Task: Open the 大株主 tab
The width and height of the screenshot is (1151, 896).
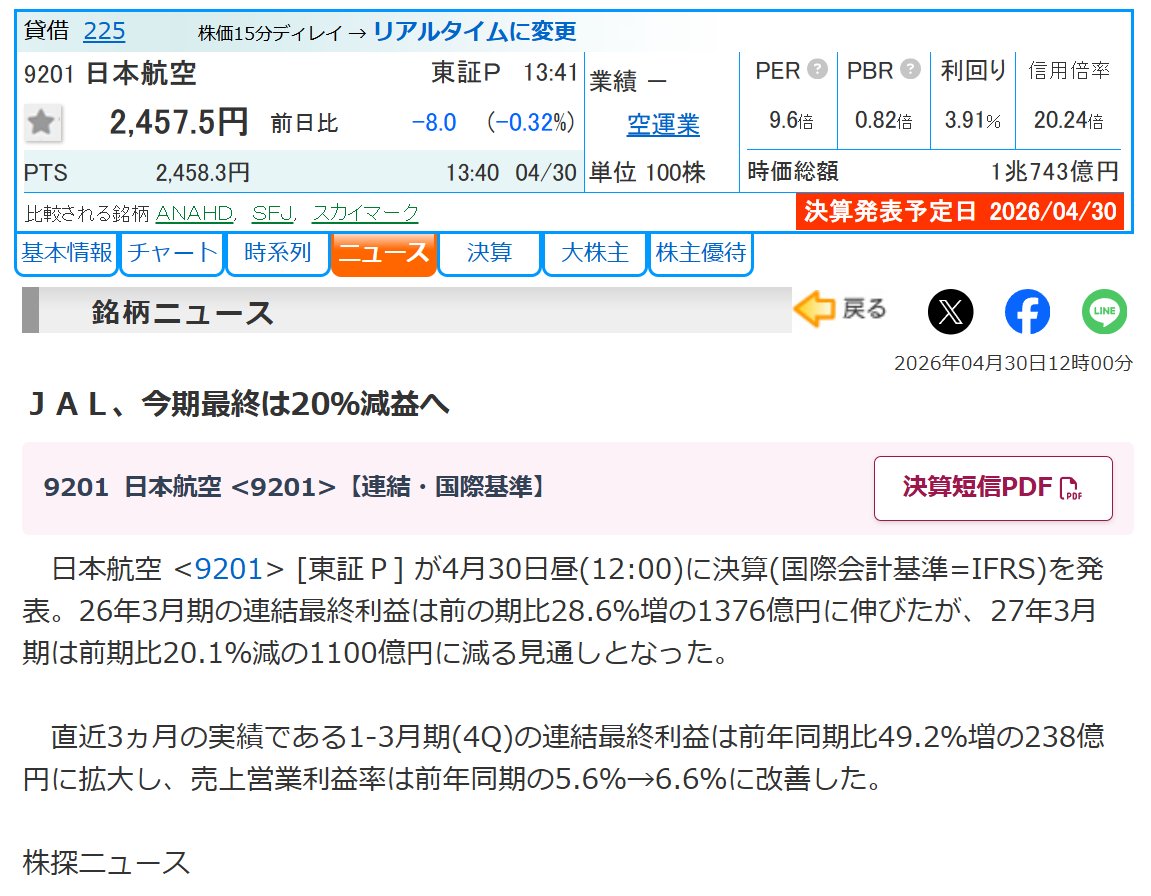Action: point(595,254)
